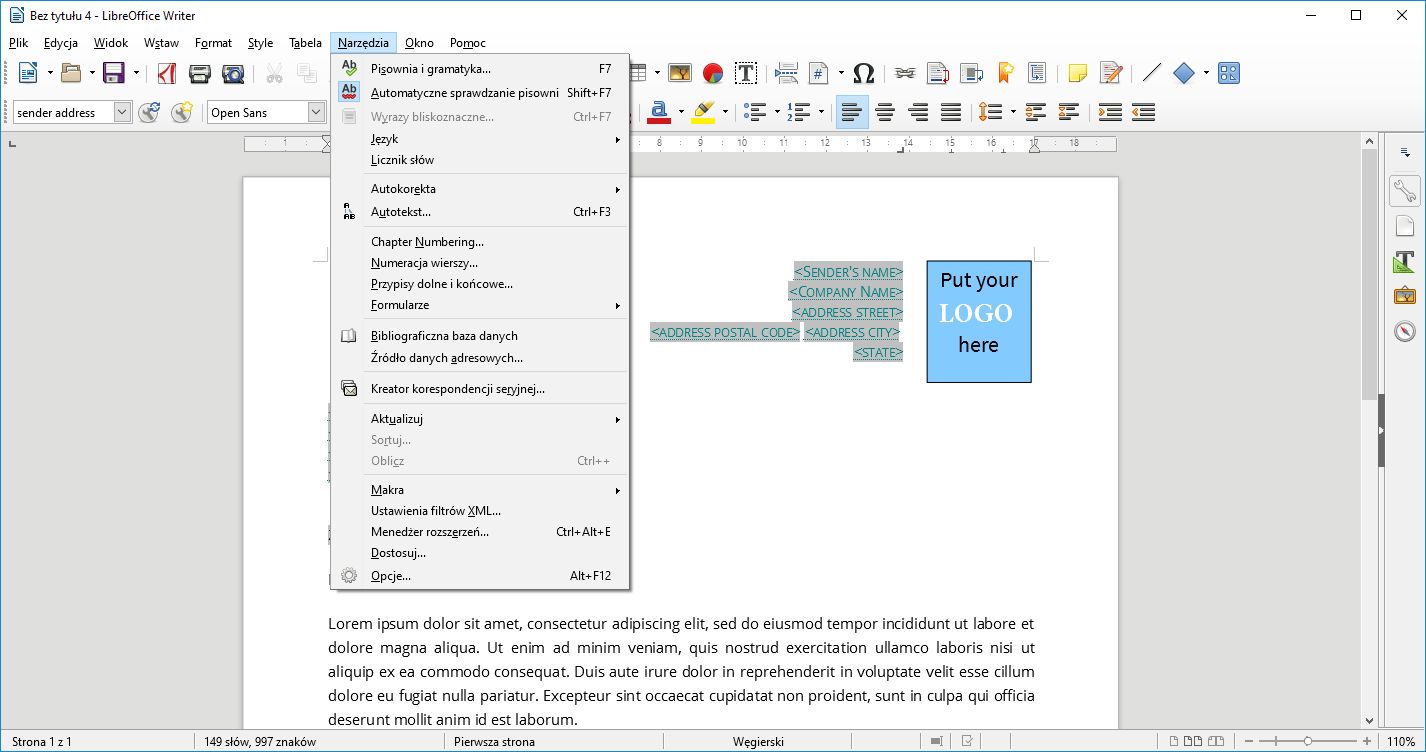The image size is (1426, 752).
Task: Open numbered list style dropdown arrow
Action: pyautogui.click(x=821, y=113)
